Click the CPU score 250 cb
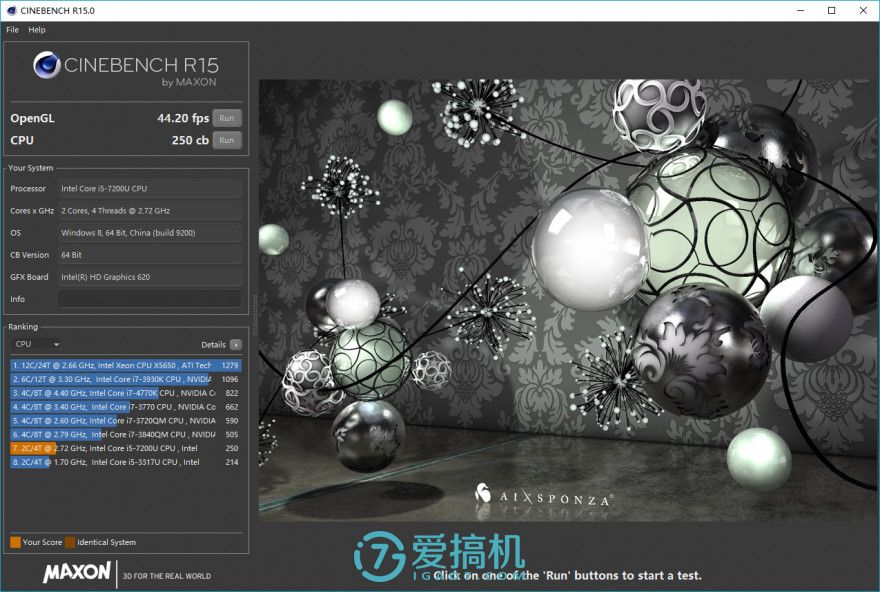This screenshot has height=592, width=880. [x=190, y=140]
